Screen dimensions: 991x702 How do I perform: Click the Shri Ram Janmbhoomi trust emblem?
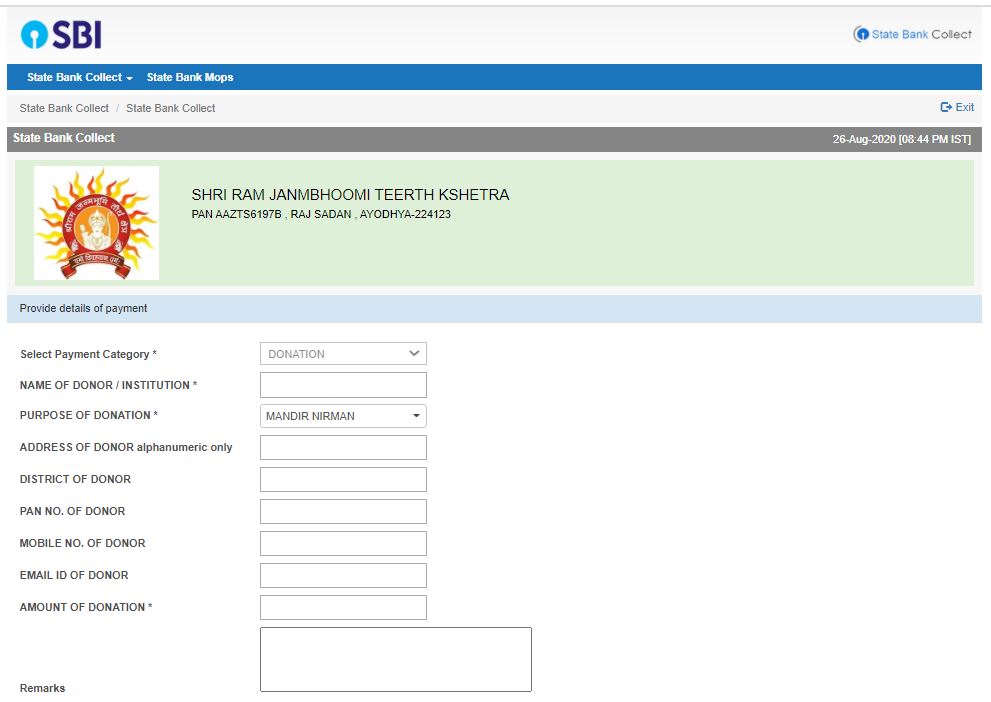pyautogui.click(x=96, y=223)
